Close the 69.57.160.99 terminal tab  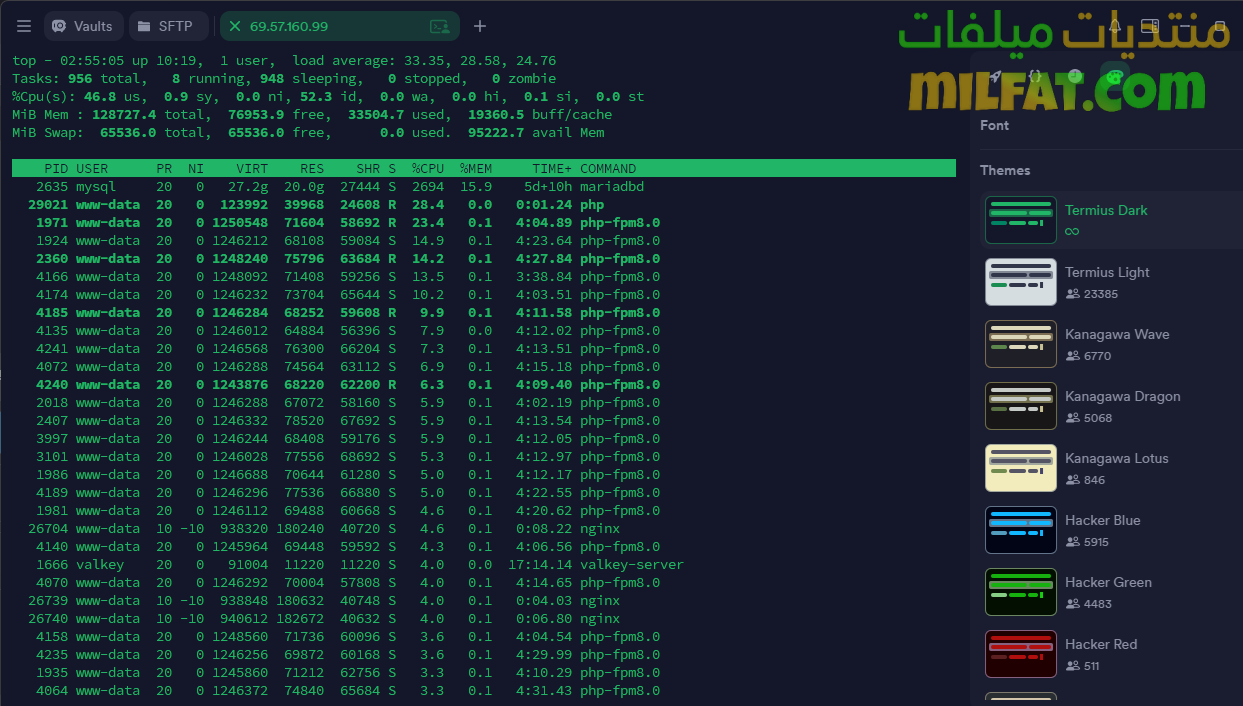[236, 26]
